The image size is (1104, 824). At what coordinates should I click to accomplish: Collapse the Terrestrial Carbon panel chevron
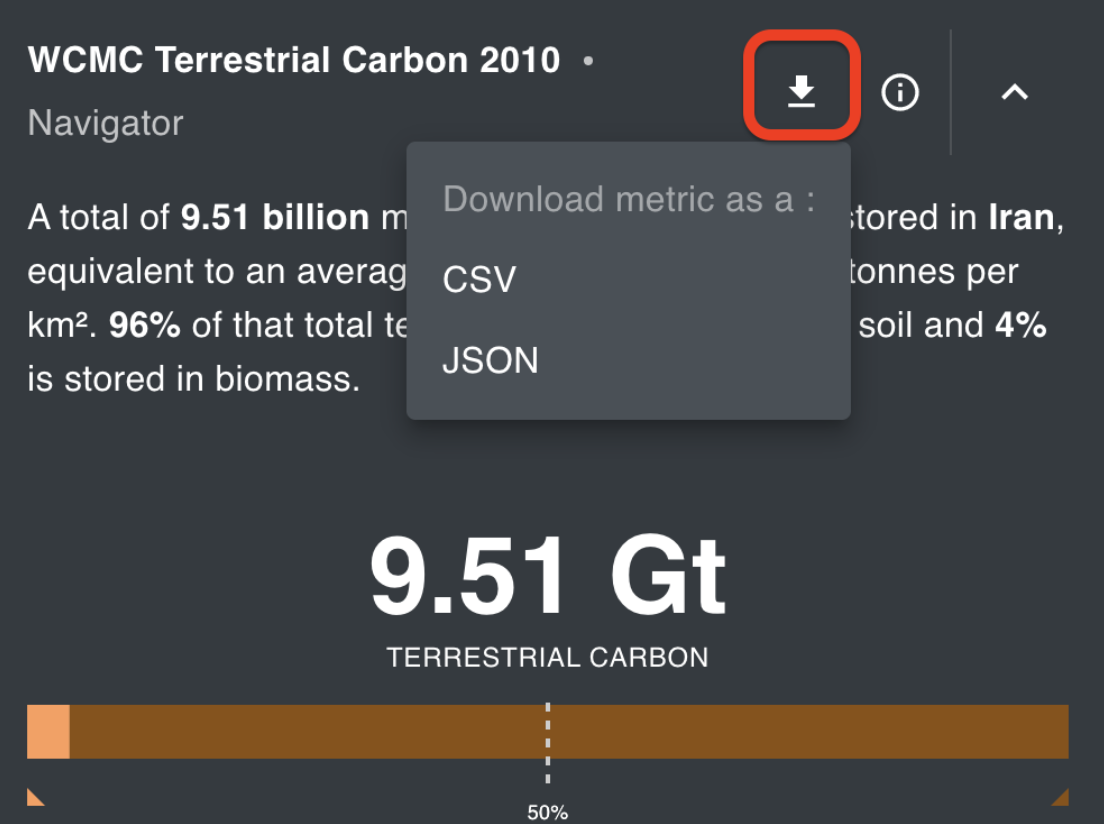[1014, 93]
